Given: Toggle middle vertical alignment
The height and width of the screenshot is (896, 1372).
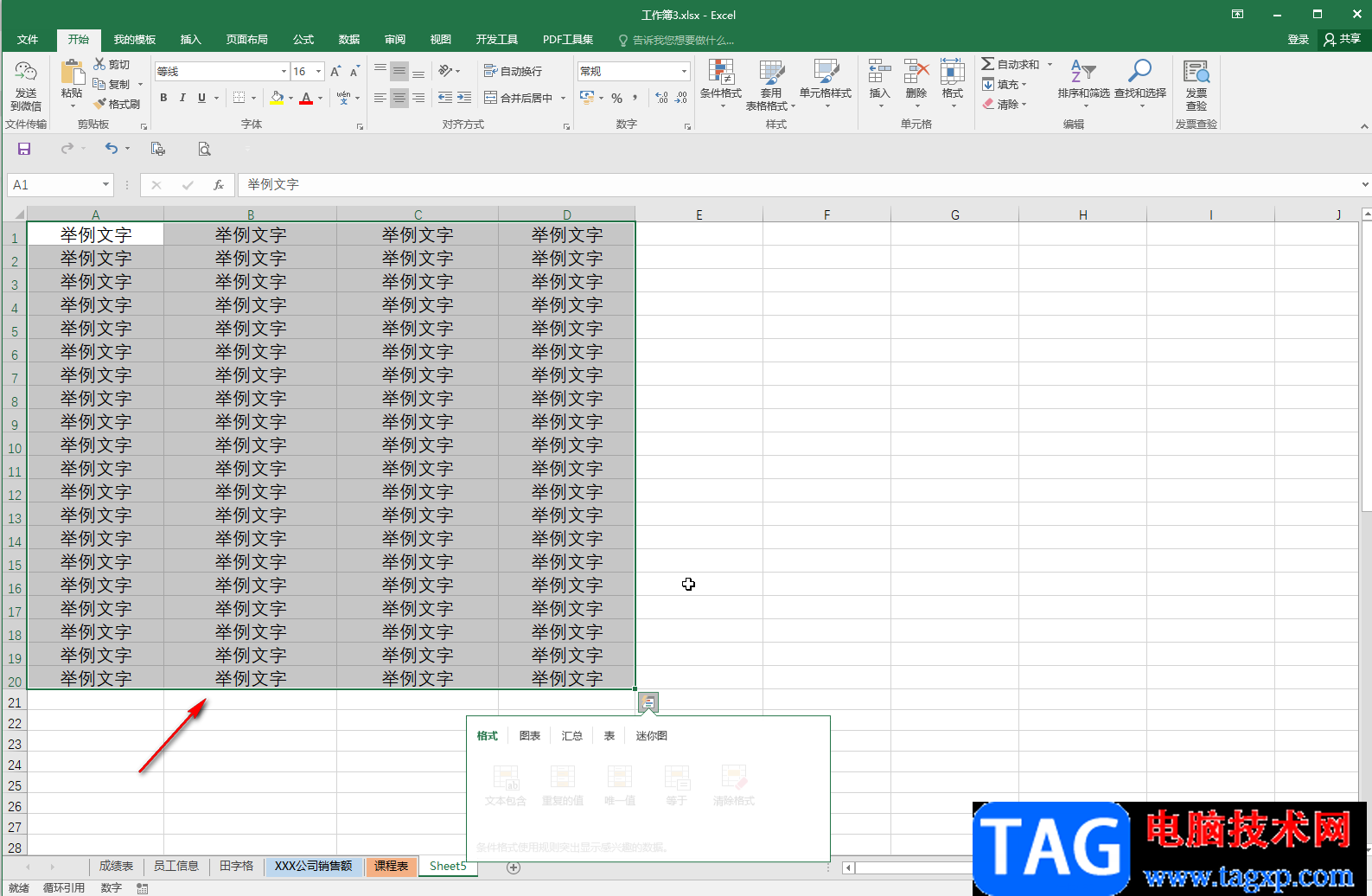Looking at the screenshot, I should 399,71.
